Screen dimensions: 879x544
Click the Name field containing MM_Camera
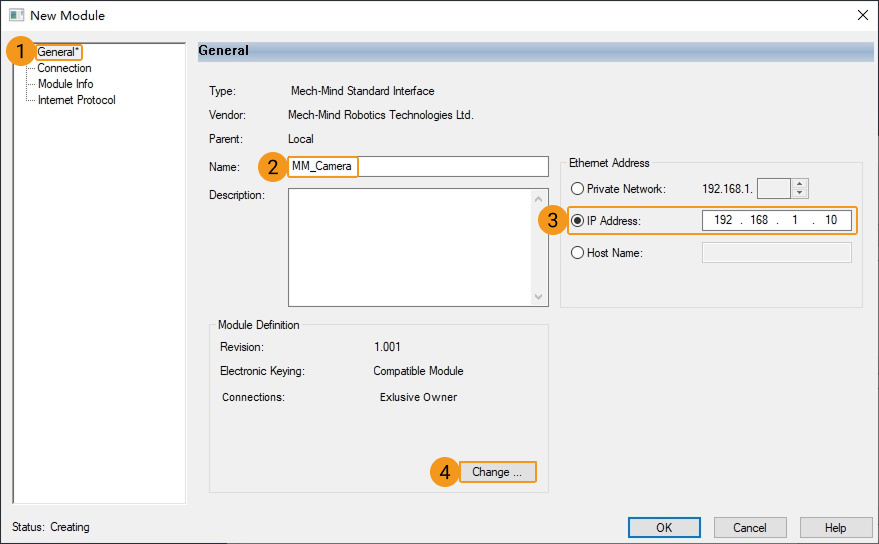click(418, 166)
